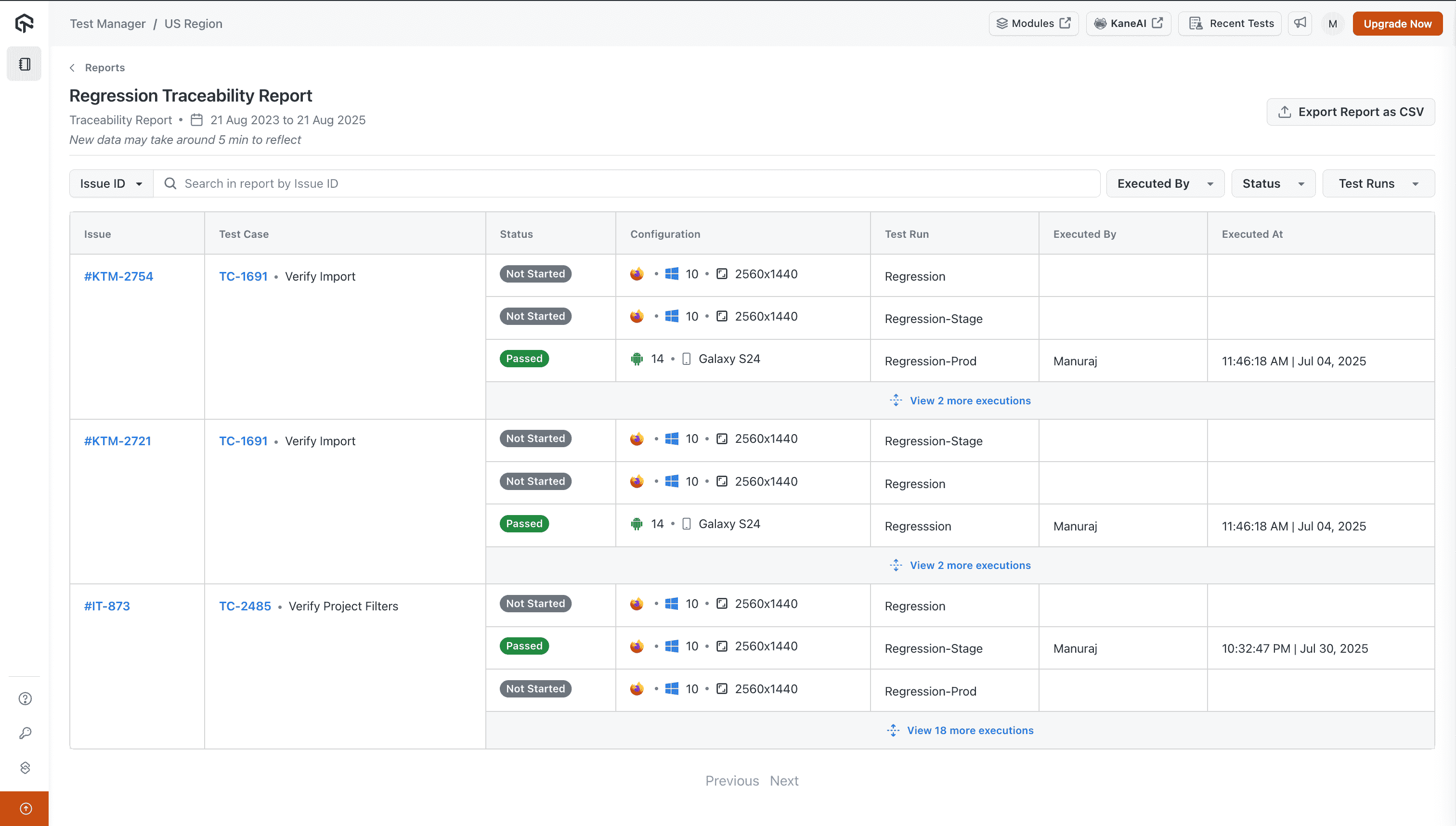Navigate back to Reports via the breadcrumb
This screenshot has width=1456, height=826.
[x=105, y=67]
